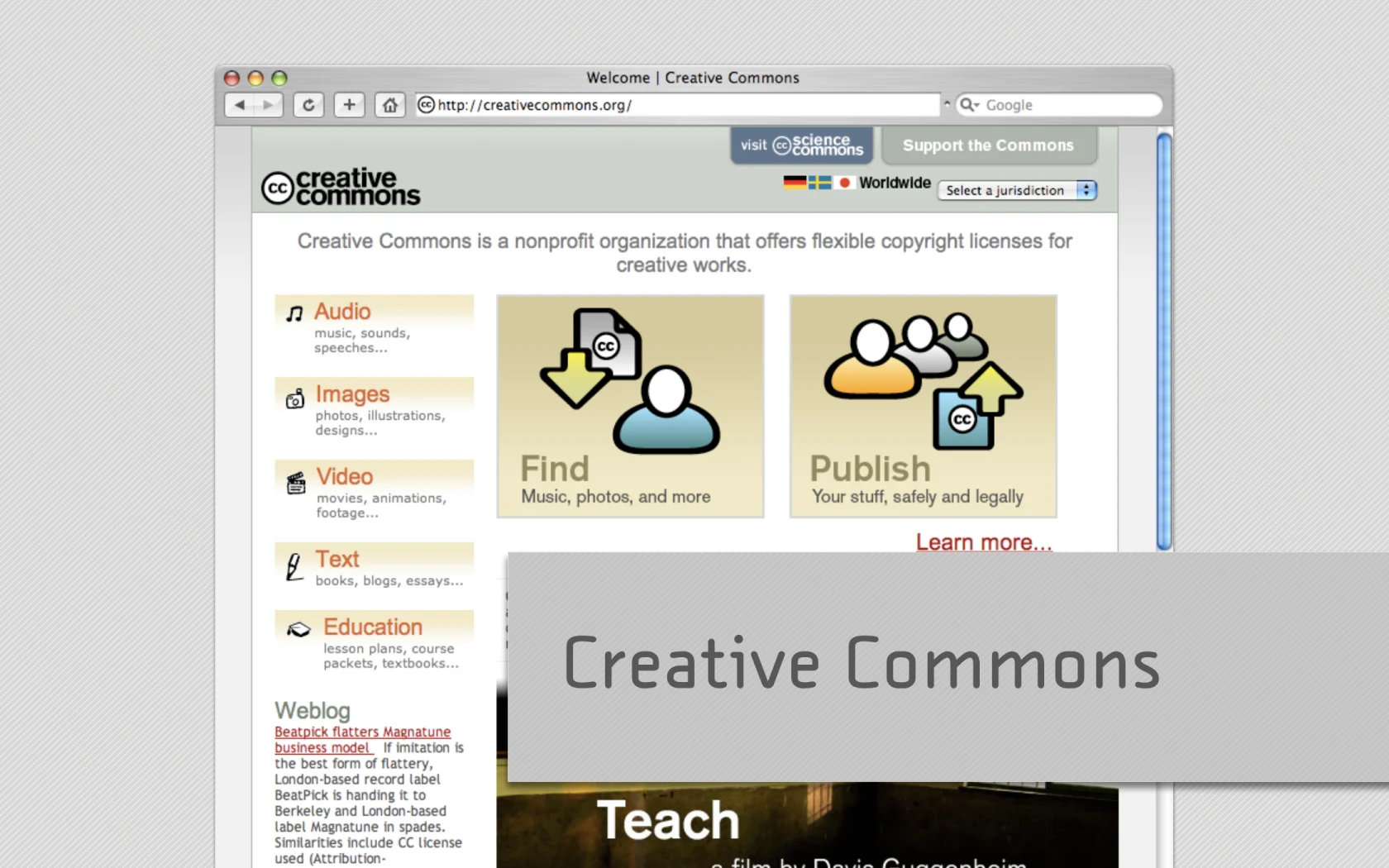Click the blue vertical scrollbar thumb

[x=1164, y=341]
